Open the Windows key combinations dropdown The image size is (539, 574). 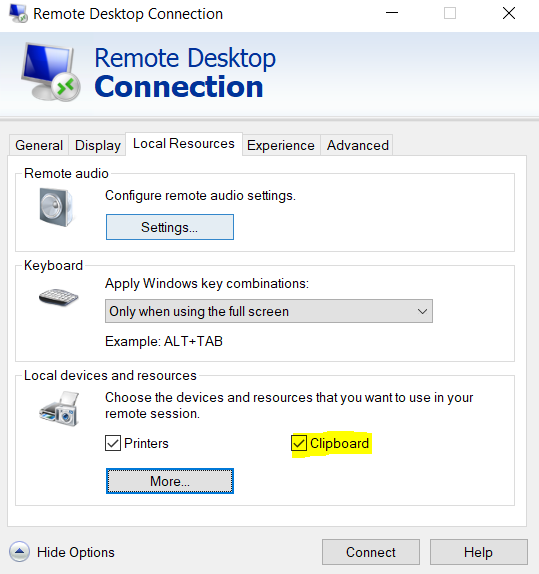coord(269,311)
